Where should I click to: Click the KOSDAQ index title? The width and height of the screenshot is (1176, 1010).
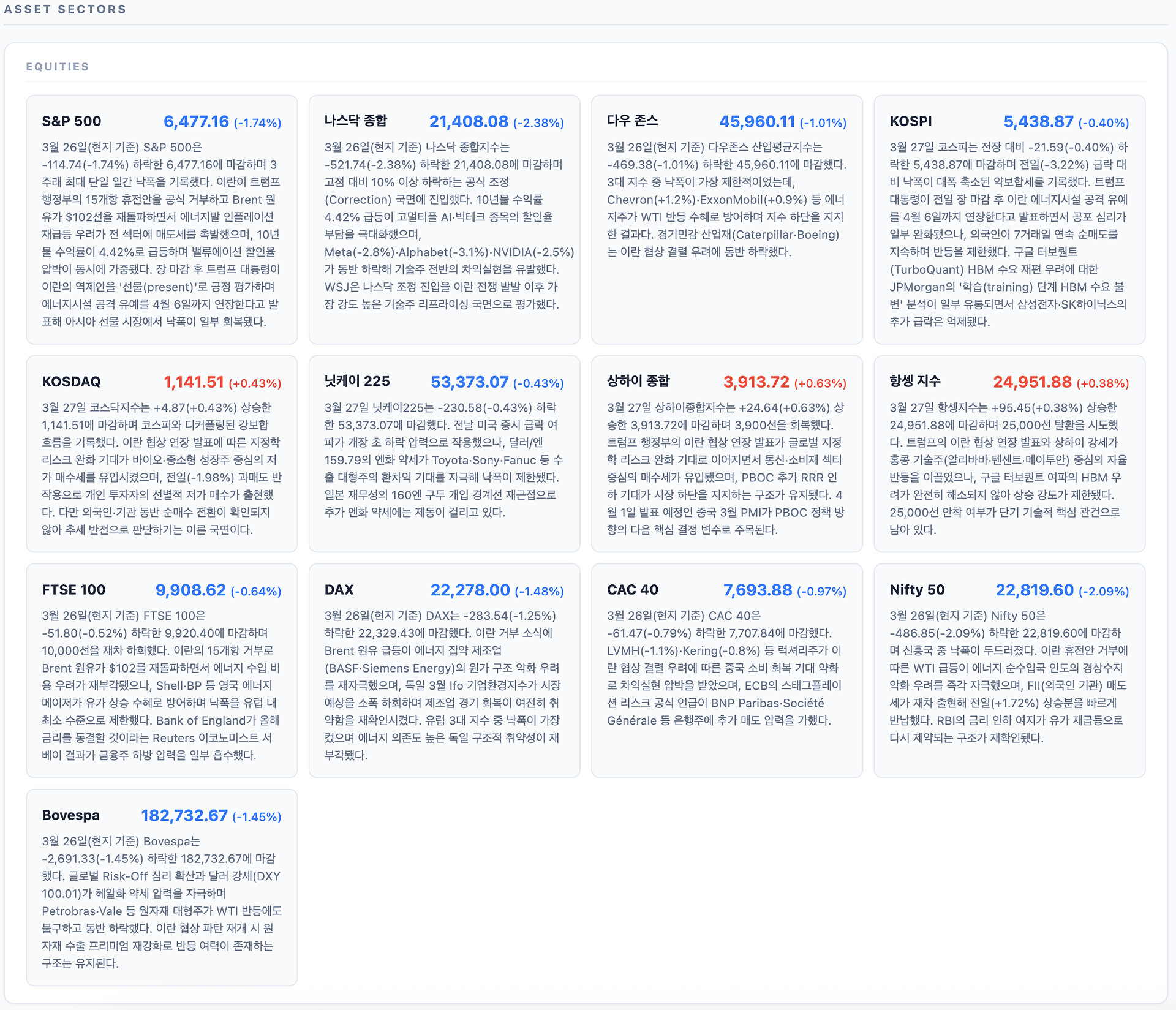[71, 382]
